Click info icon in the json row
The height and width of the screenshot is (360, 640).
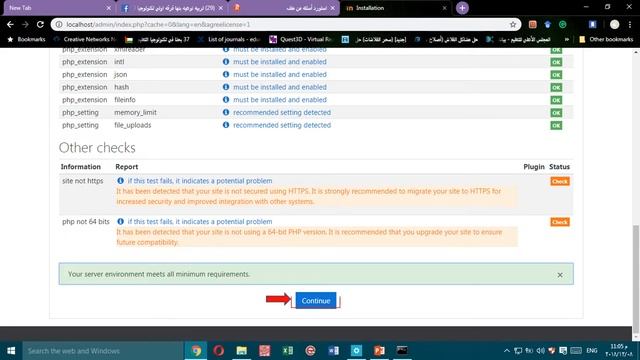point(226,74)
